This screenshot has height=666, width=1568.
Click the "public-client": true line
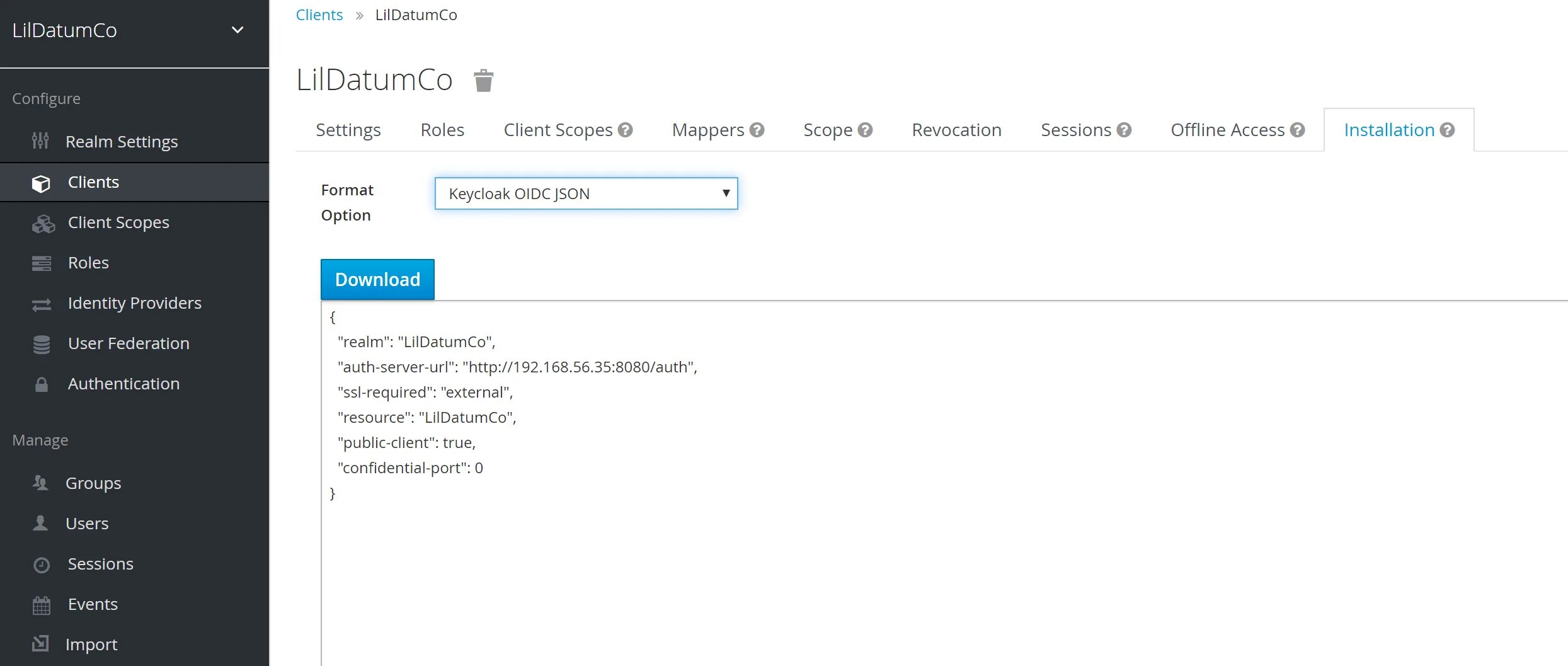click(x=406, y=443)
